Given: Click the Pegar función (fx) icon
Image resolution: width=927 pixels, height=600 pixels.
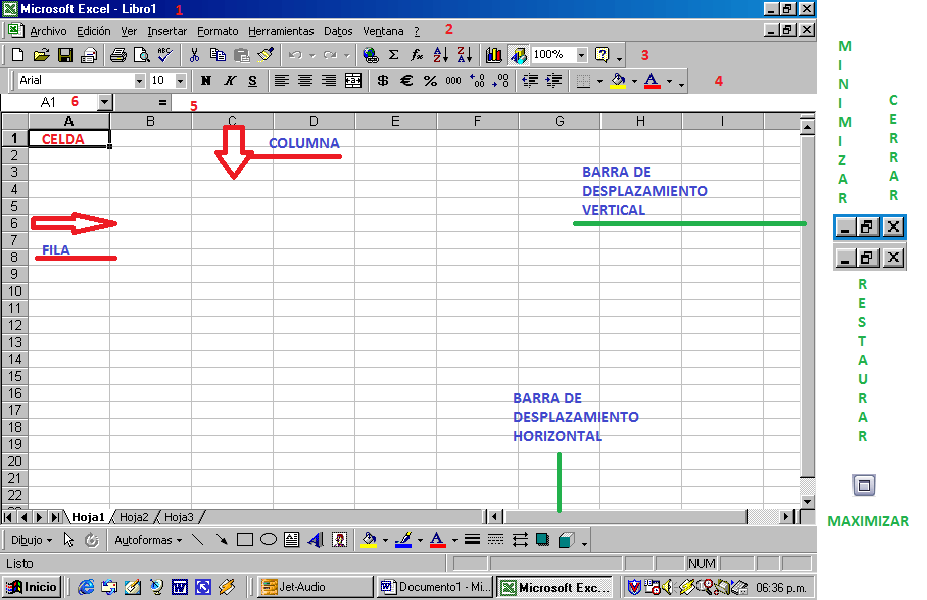Looking at the screenshot, I should (x=416, y=56).
